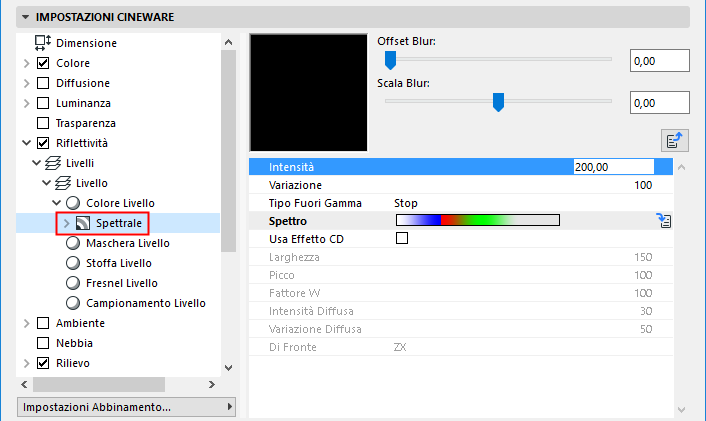Select Stoffa Livello in the tree
This screenshot has width=706, height=421.
click(119, 263)
